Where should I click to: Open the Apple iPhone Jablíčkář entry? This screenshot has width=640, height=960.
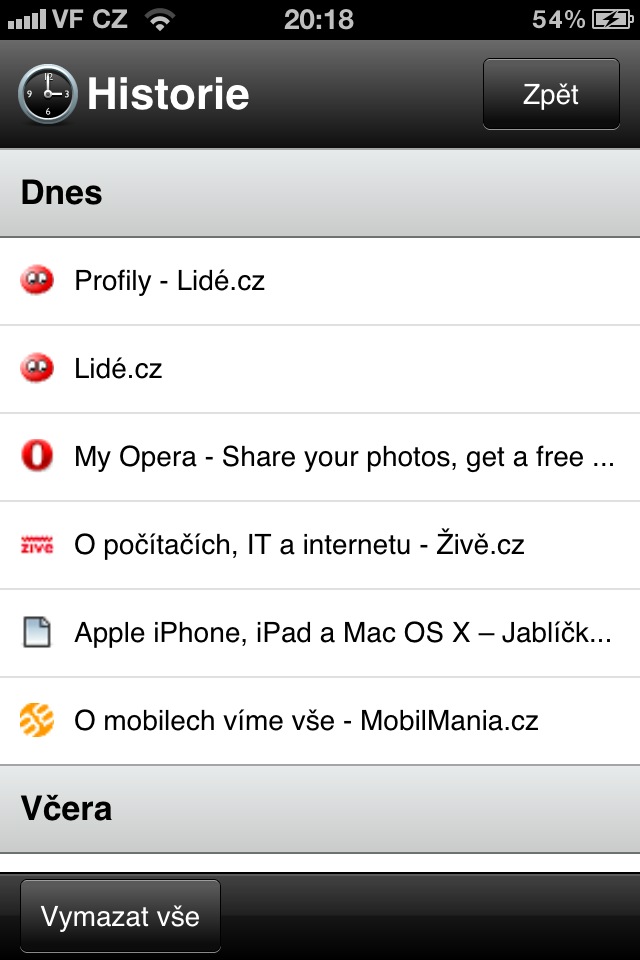(300, 632)
